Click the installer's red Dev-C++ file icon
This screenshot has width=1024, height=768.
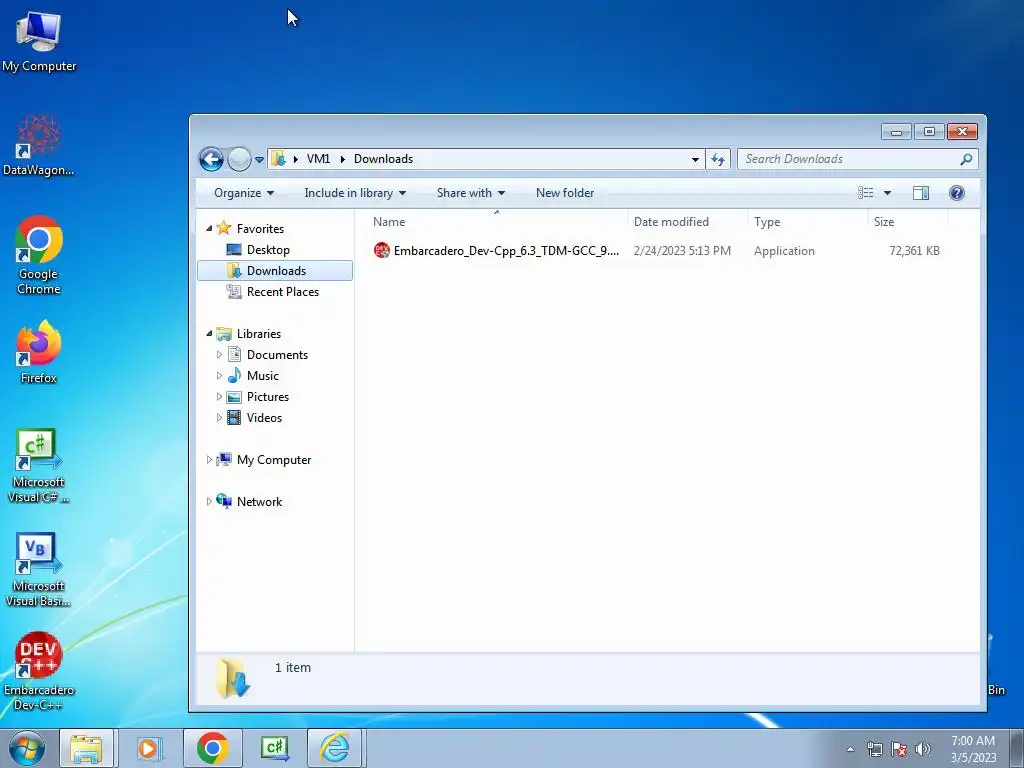click(x=381, y=250)
